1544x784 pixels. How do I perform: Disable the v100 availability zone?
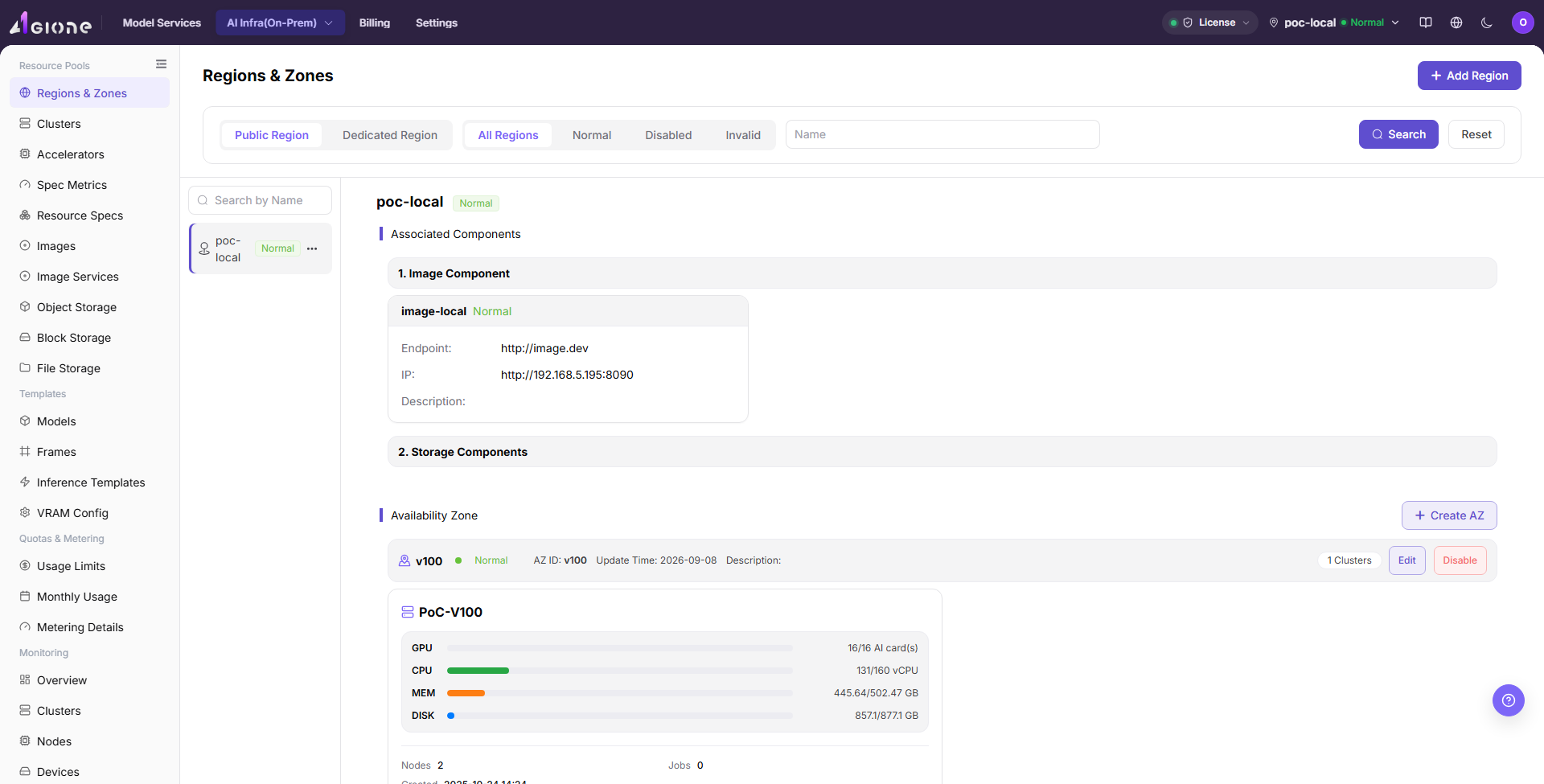[1460, 560]
